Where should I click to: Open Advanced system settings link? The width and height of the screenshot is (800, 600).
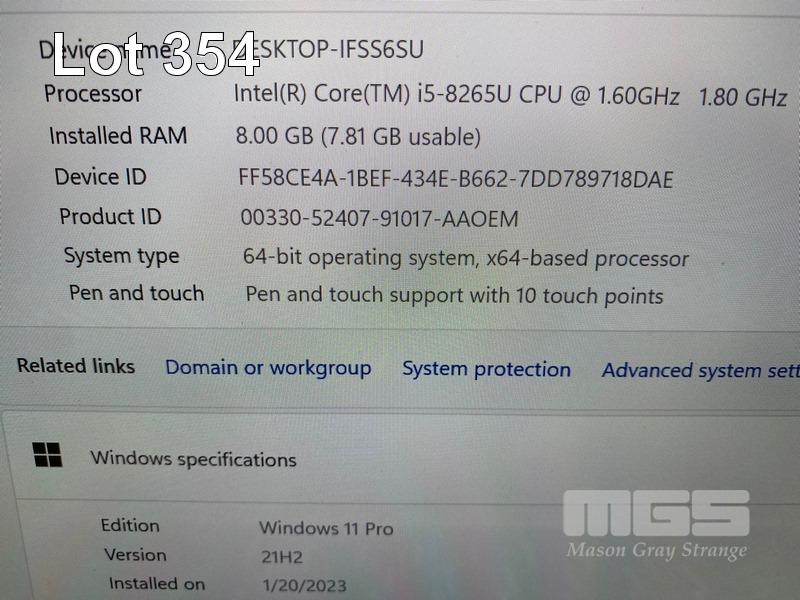click(701, 371)
